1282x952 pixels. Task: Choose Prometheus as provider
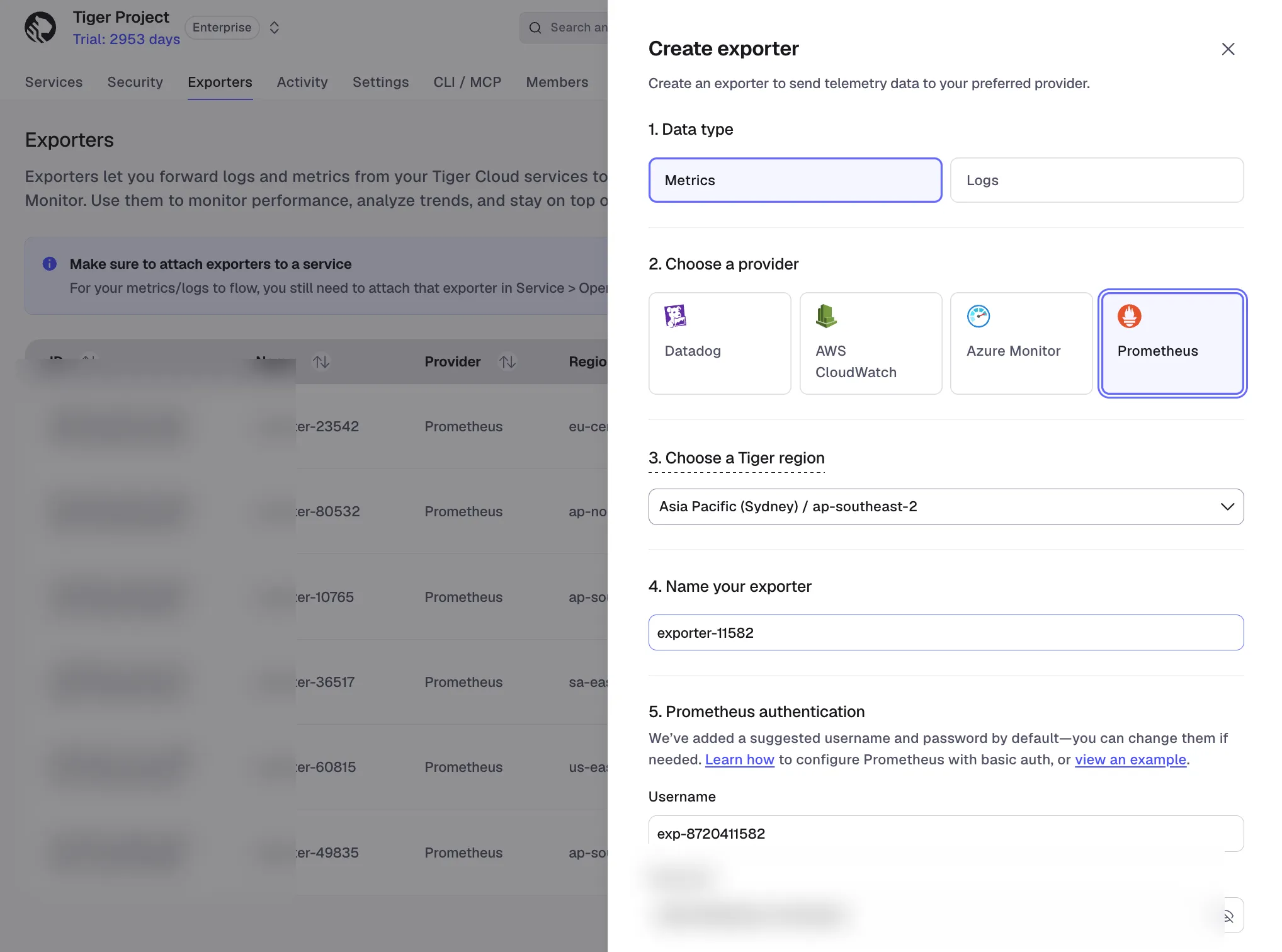pyautogui.click(x=1172, y=343)
